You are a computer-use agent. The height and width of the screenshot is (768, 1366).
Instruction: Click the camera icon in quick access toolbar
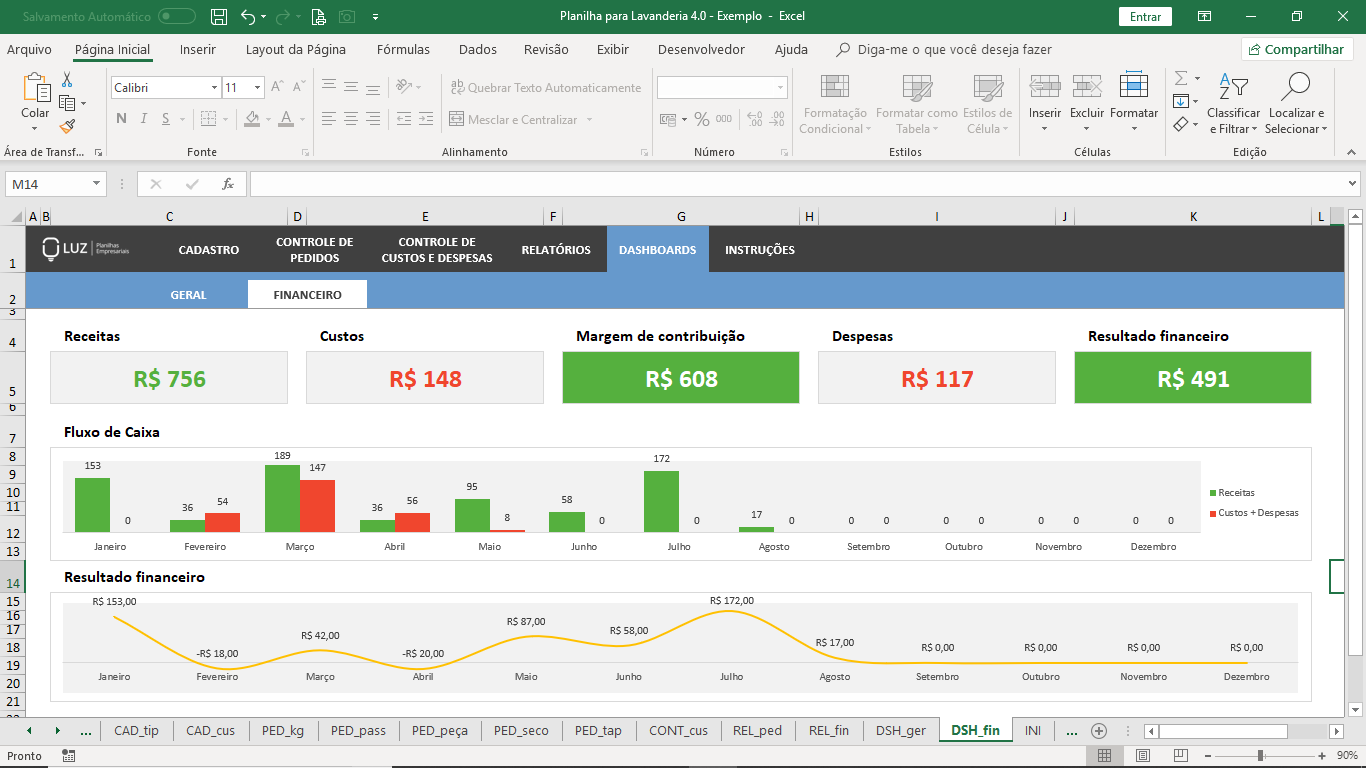(x=347, y=16)
